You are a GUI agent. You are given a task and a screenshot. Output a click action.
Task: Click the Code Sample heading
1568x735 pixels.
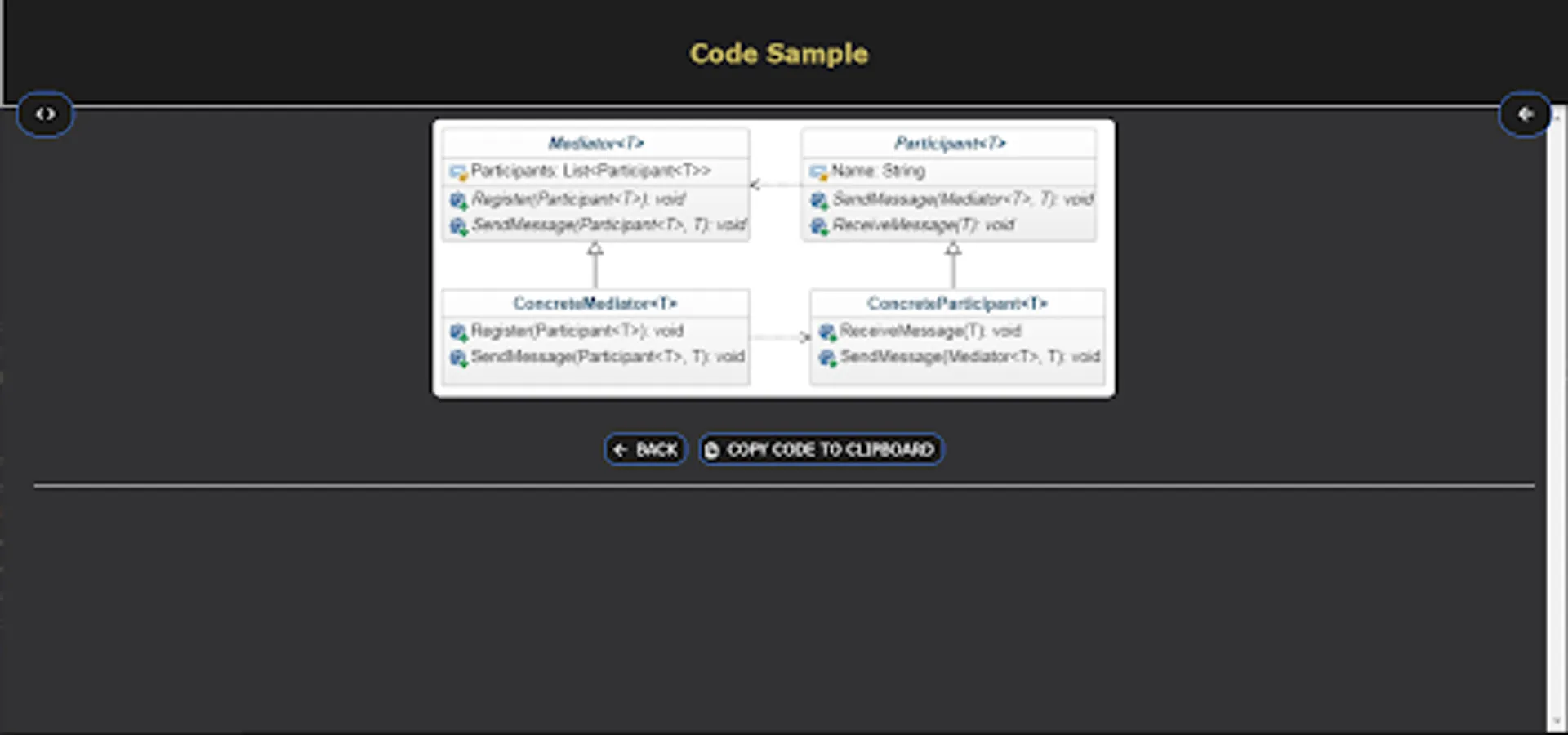pyautogui.click(x=779, y=54)
